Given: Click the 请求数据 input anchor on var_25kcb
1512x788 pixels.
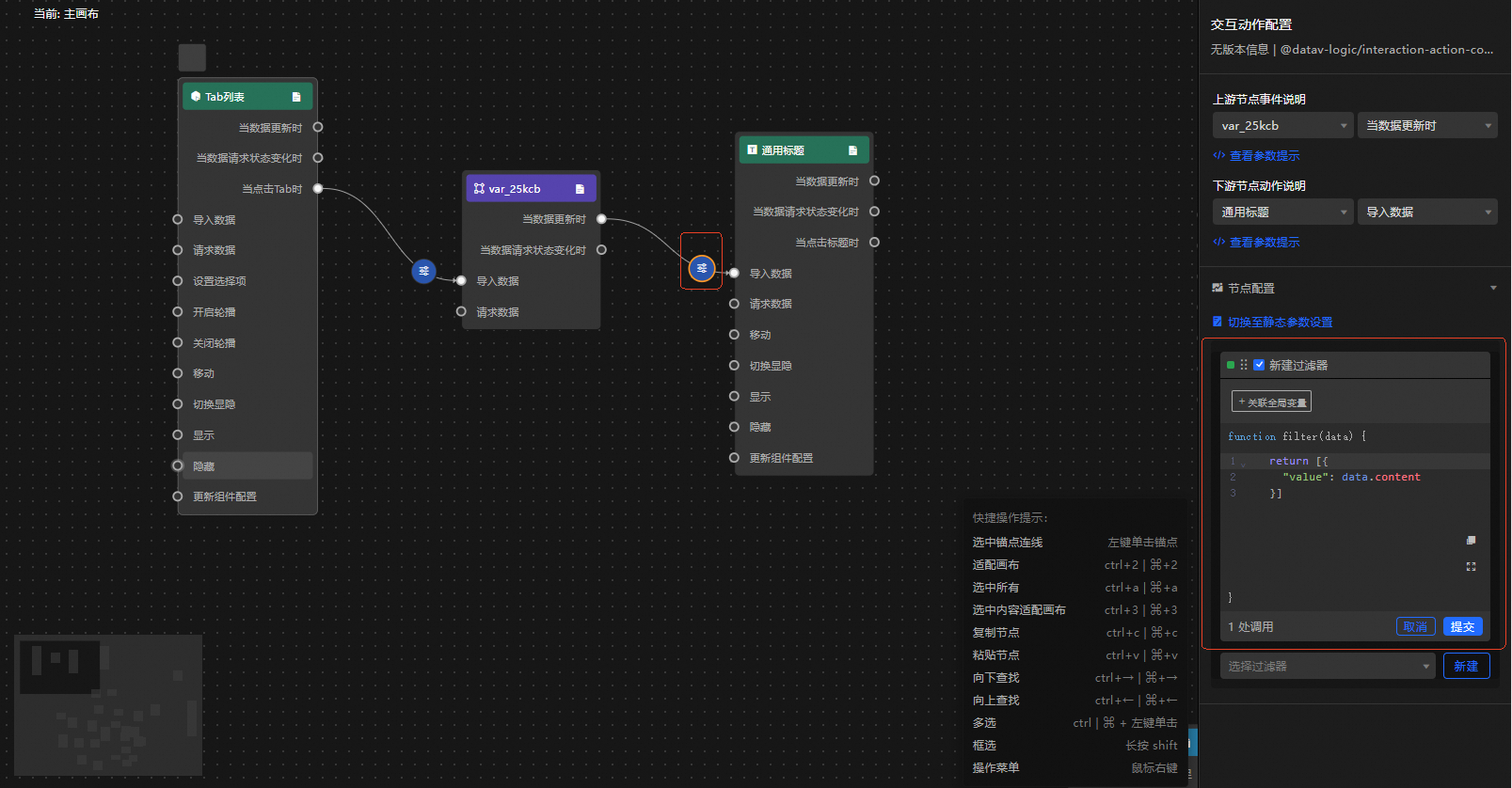Looking at the screenshot, I should point(461,311).
